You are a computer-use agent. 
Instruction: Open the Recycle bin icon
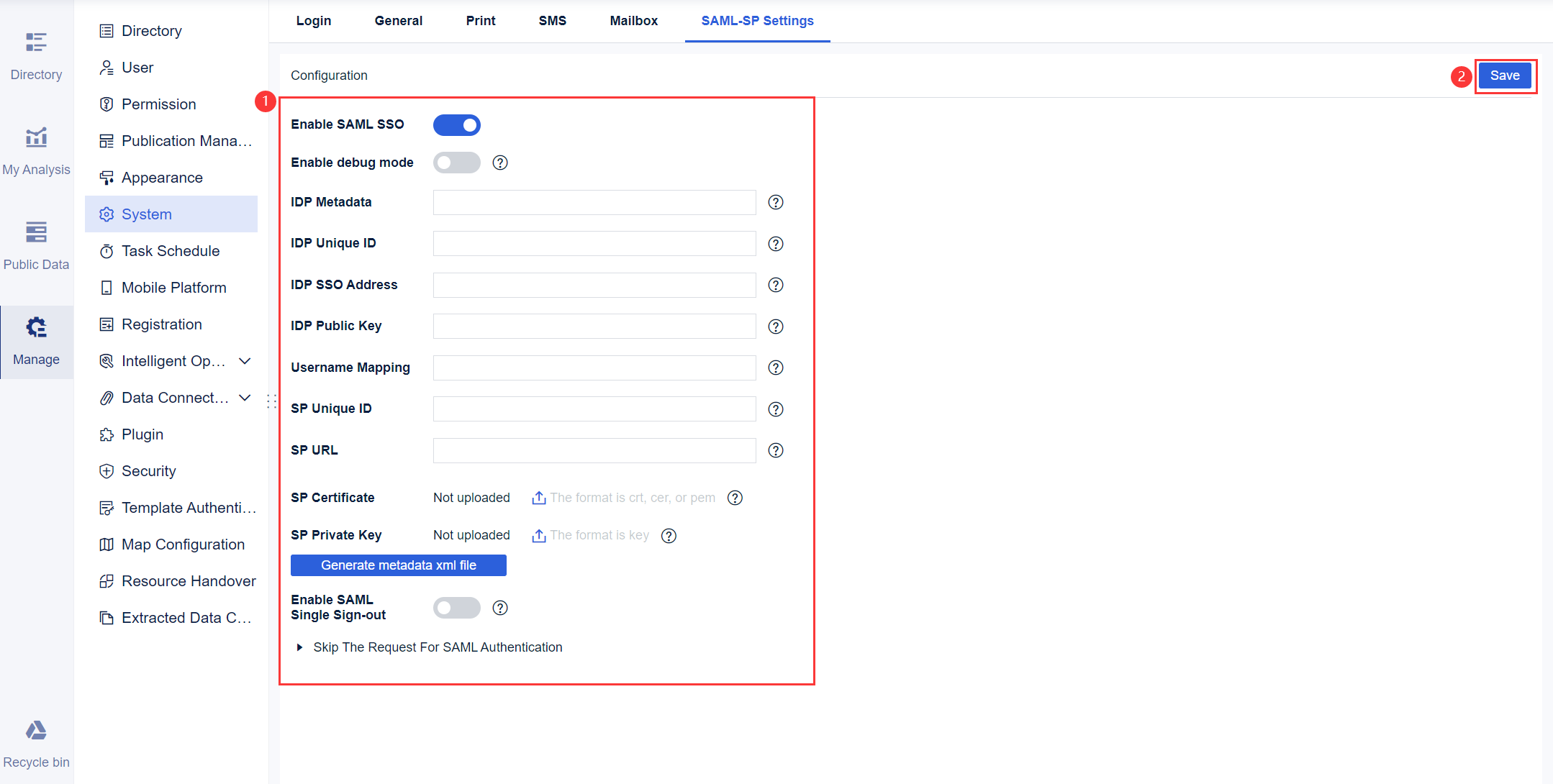36,729
